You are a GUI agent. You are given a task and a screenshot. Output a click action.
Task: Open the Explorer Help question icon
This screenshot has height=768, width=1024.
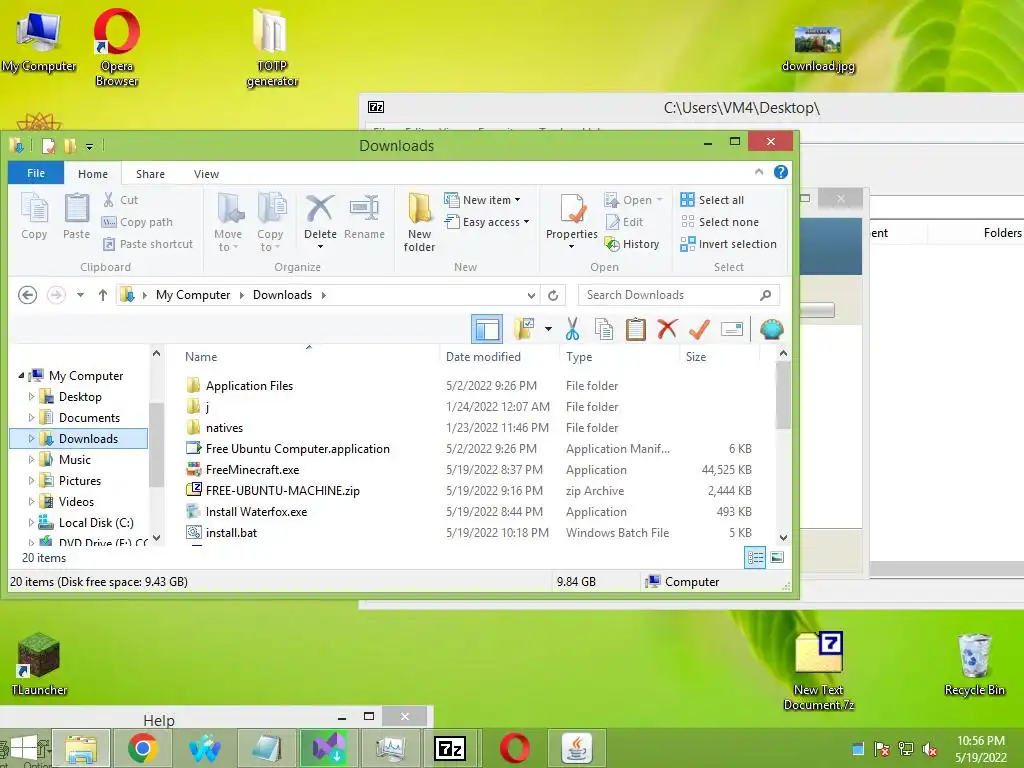point(780,172)
